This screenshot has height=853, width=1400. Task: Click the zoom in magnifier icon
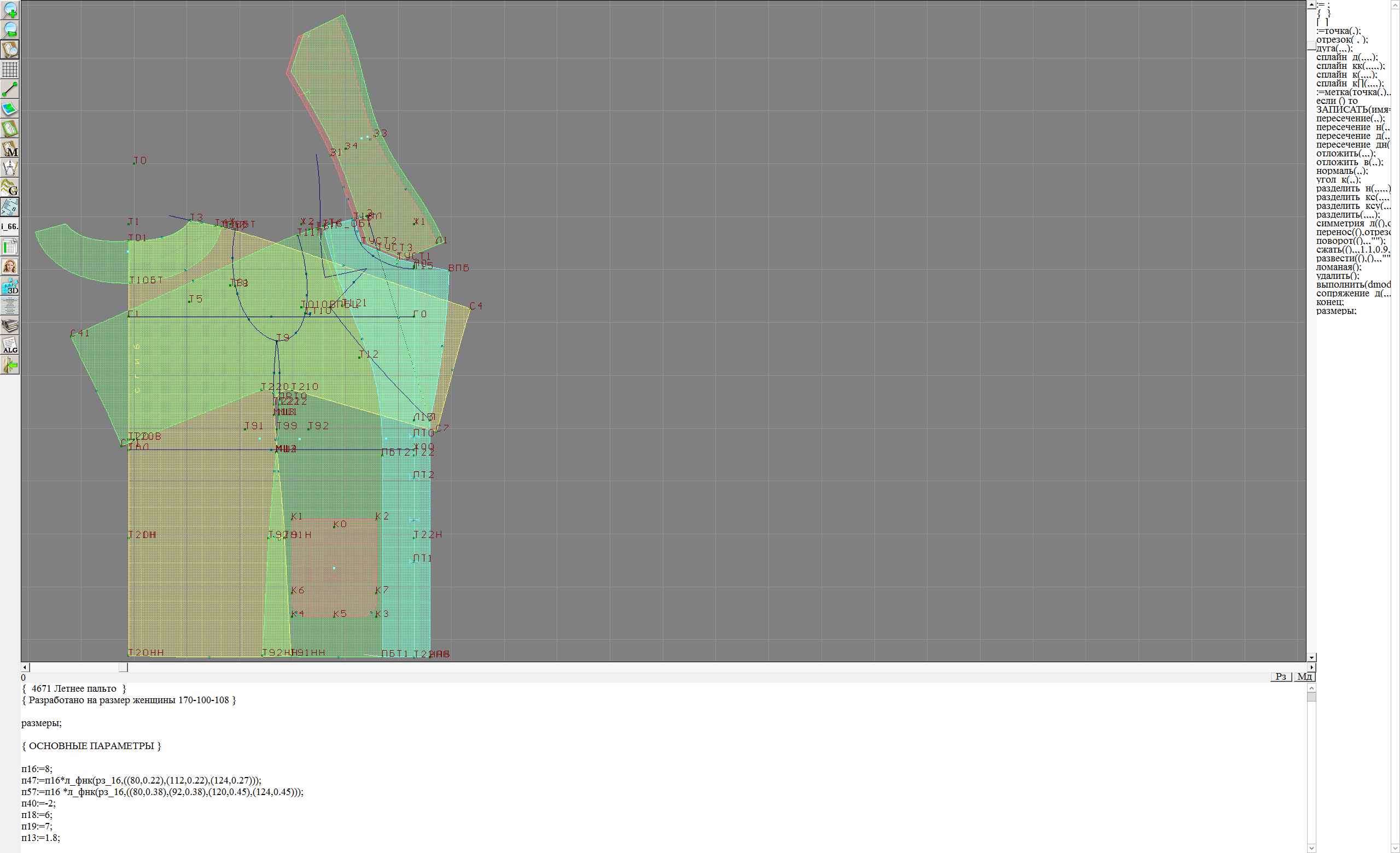10,10
